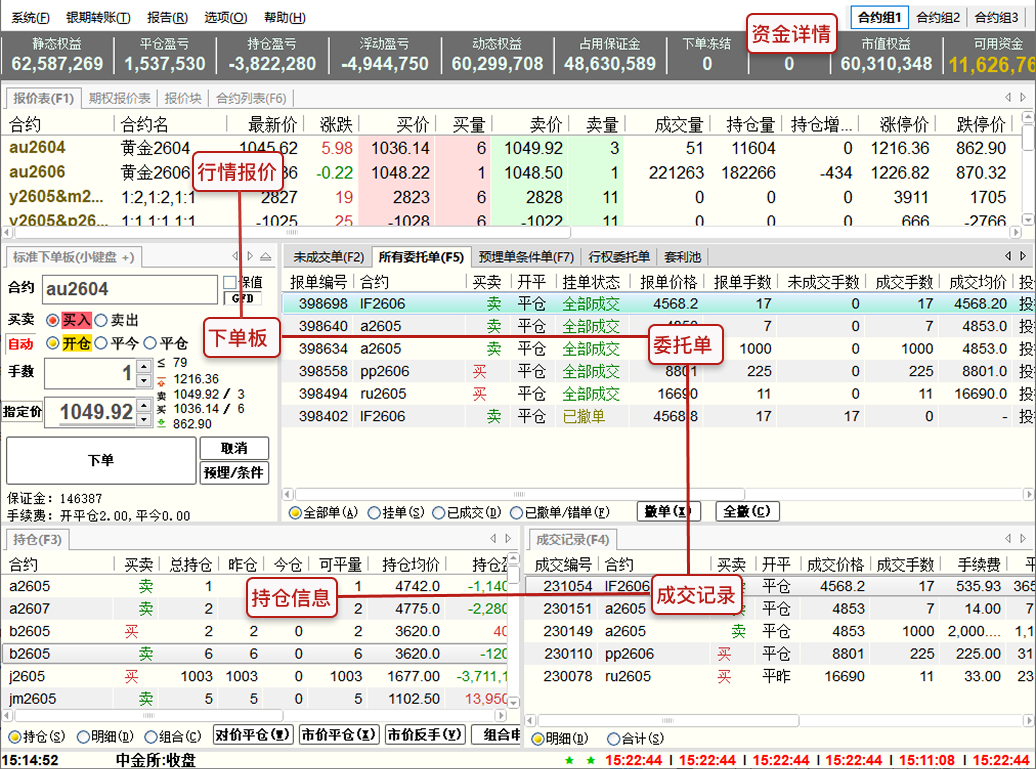The image size is (1036, 769).
Task: Click the ask price icon beside 1049.92 / 3
Action: coord(163,394)
